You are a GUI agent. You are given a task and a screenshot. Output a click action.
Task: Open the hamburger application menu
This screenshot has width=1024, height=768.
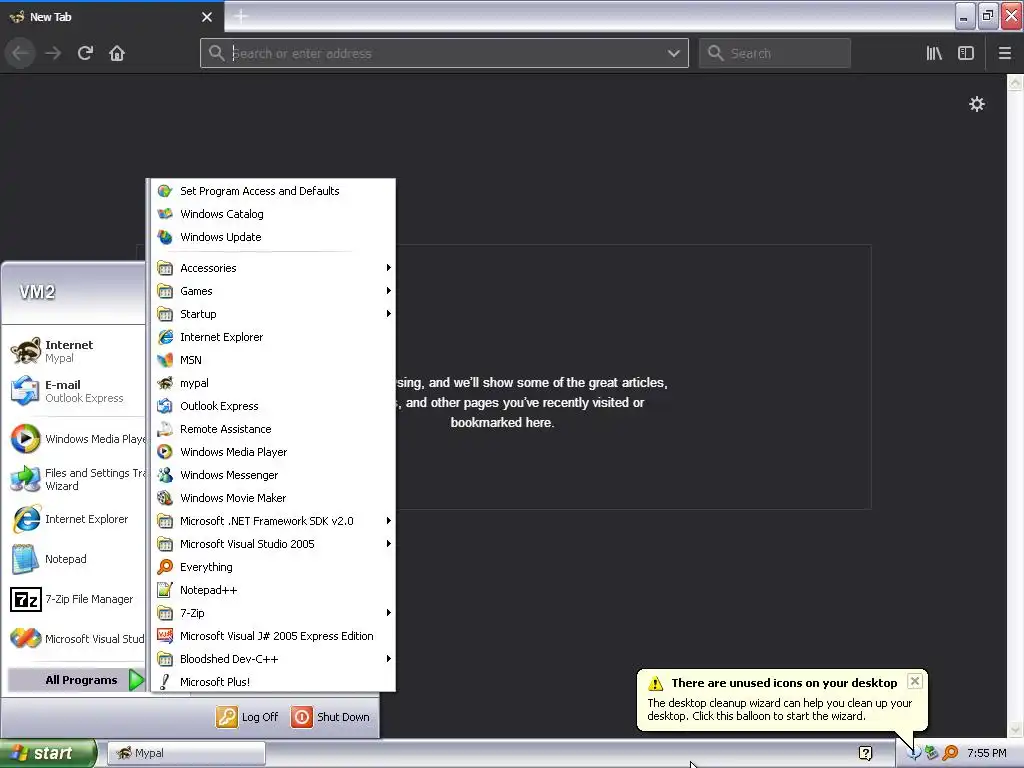(1004, 53)
